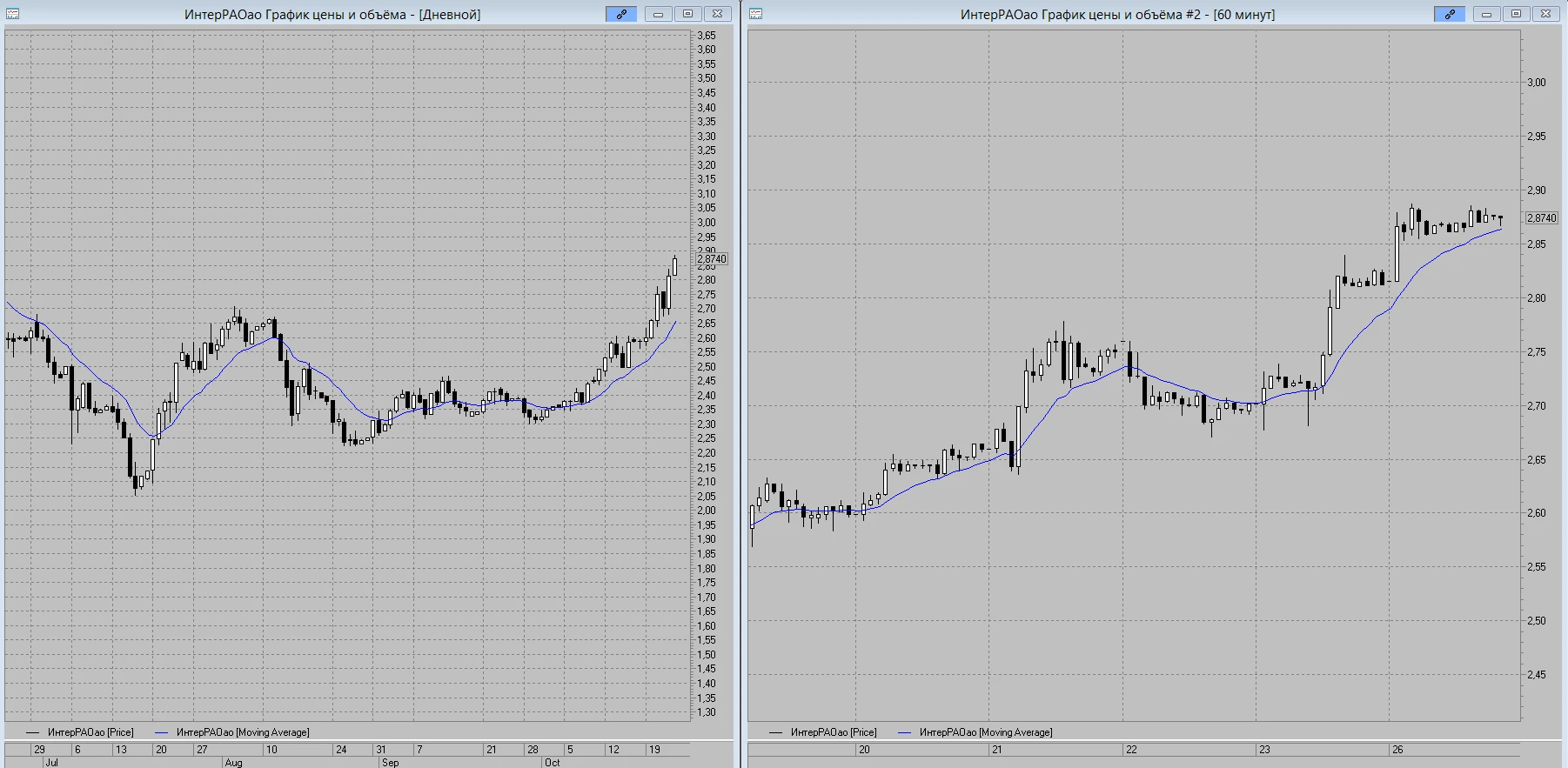1568x768 pixels.
Task: Select 'ИнтерРАОао [Moving Average]' legend in the daily chart
Action: tap(243, 732)
